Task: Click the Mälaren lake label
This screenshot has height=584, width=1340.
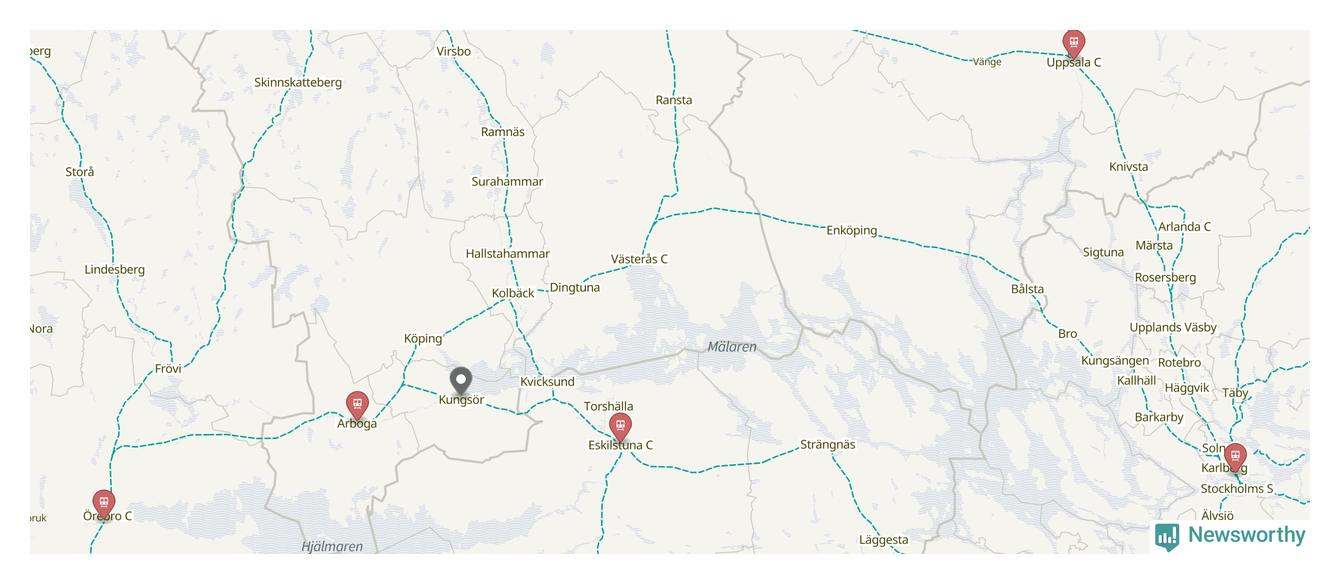Action: 731,347
